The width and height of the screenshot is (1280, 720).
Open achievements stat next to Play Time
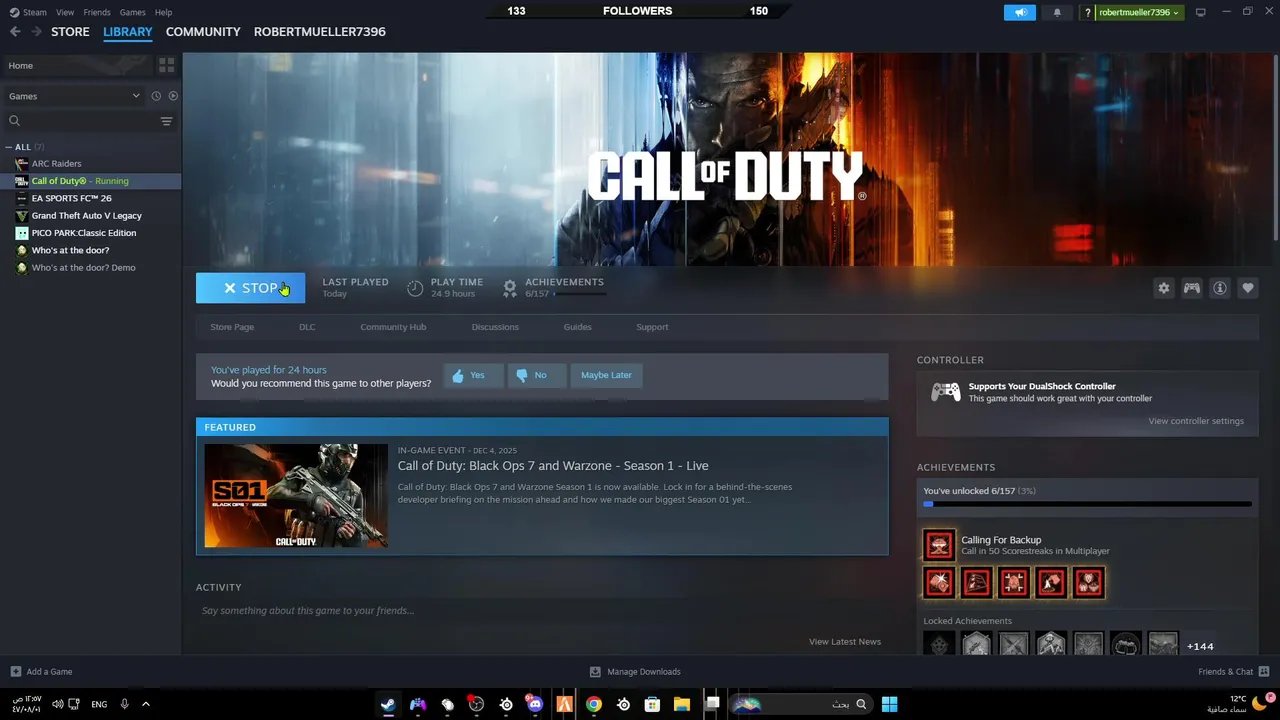554,288
